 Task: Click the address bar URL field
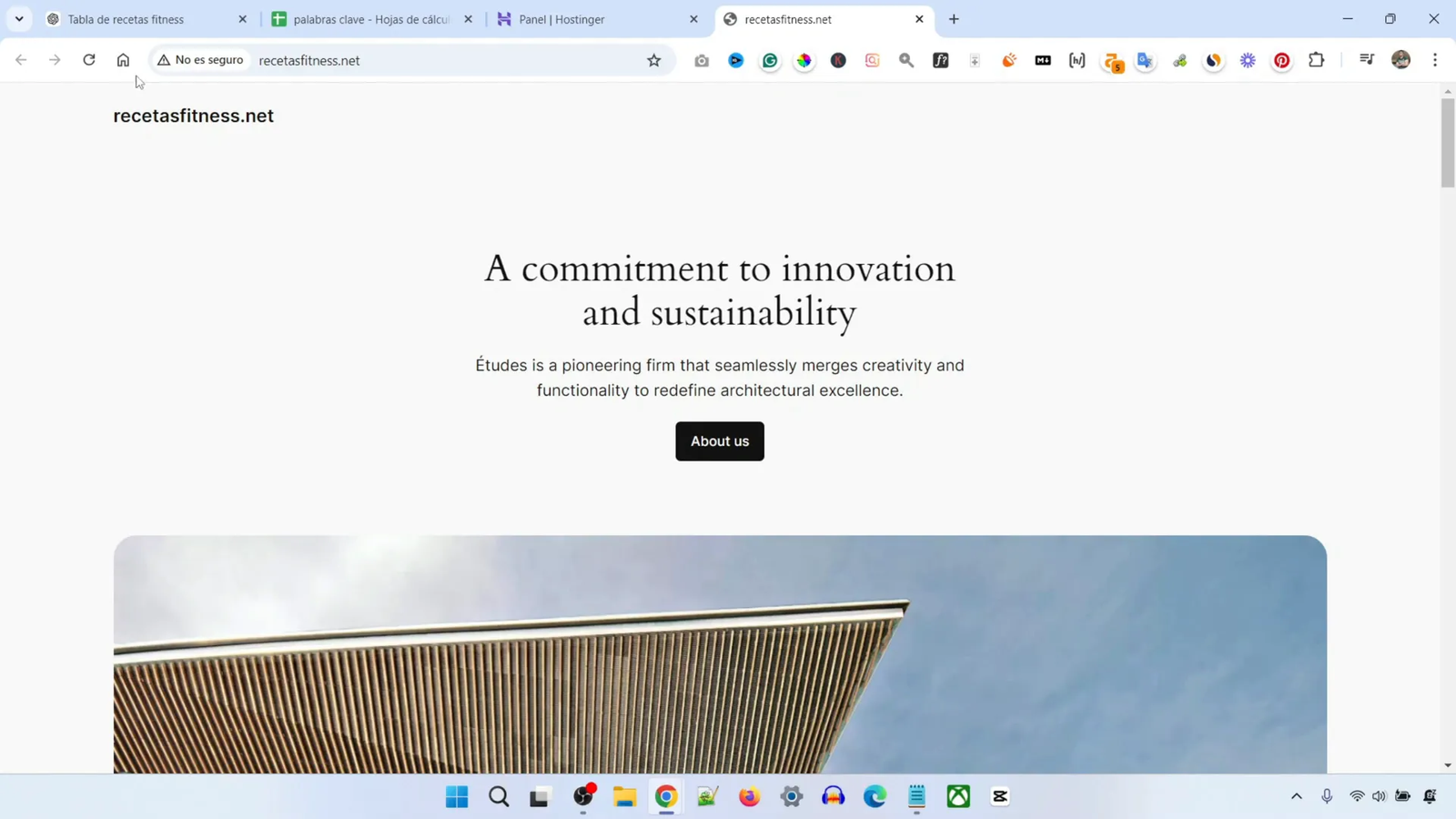click(446, 60)
